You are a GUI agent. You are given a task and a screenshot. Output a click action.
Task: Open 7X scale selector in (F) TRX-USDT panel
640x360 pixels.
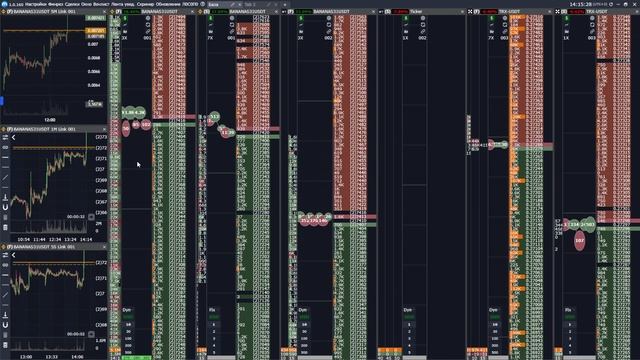tap(491, 38)
